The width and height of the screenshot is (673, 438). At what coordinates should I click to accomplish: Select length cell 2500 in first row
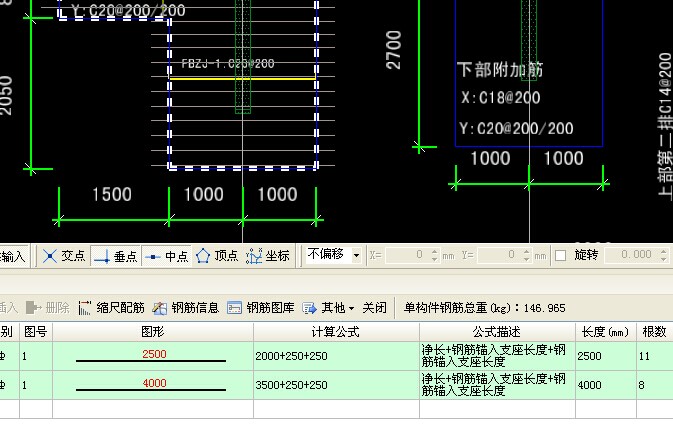pyautogui.click(x=606, y=356)
